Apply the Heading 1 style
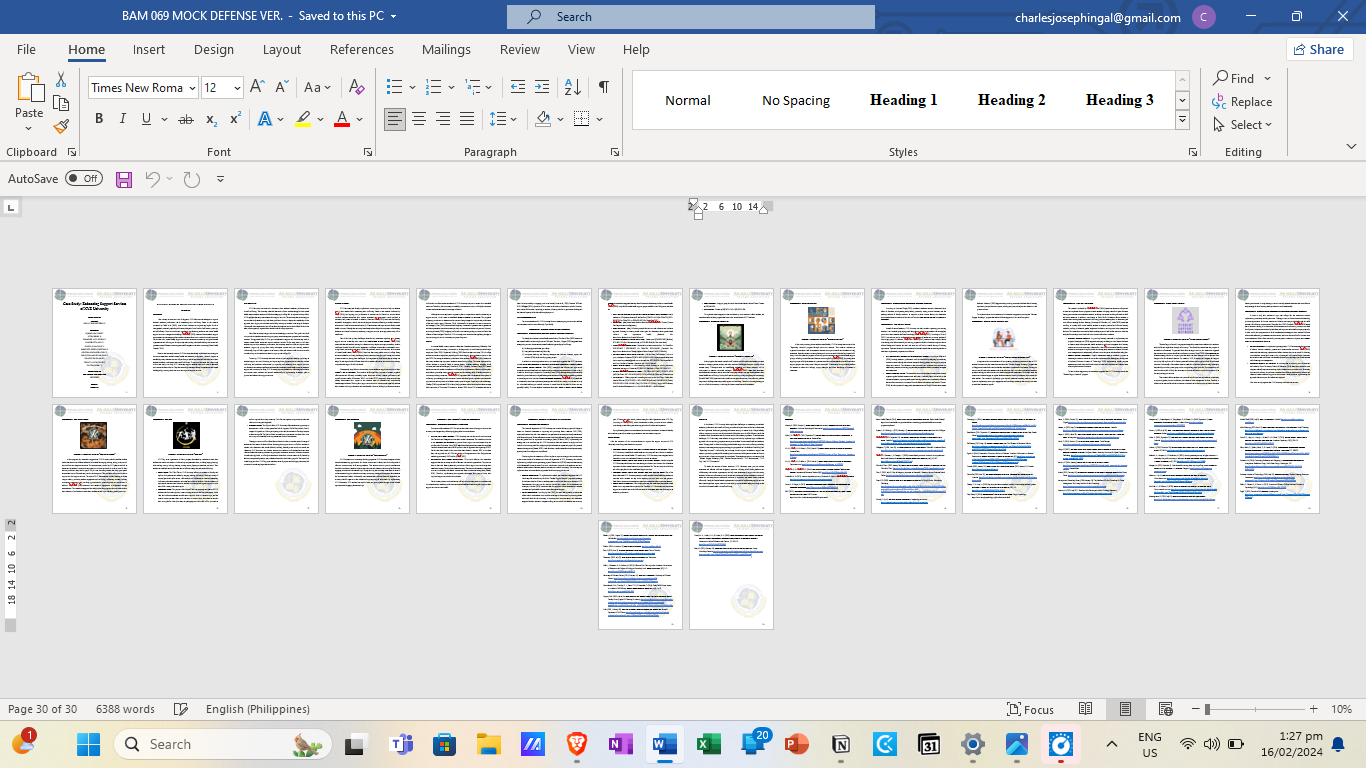1366x768 pixels. coord(904,100)
